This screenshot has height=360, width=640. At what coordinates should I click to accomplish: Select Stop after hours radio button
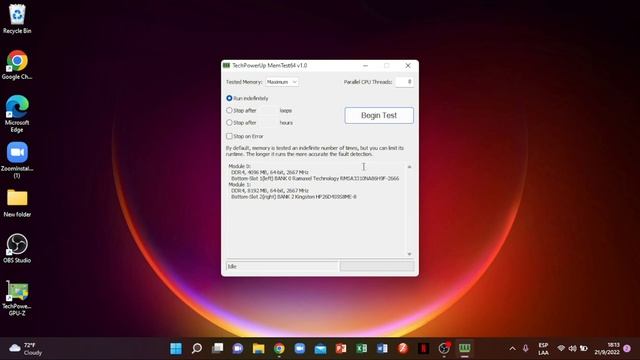coord(229,123)
